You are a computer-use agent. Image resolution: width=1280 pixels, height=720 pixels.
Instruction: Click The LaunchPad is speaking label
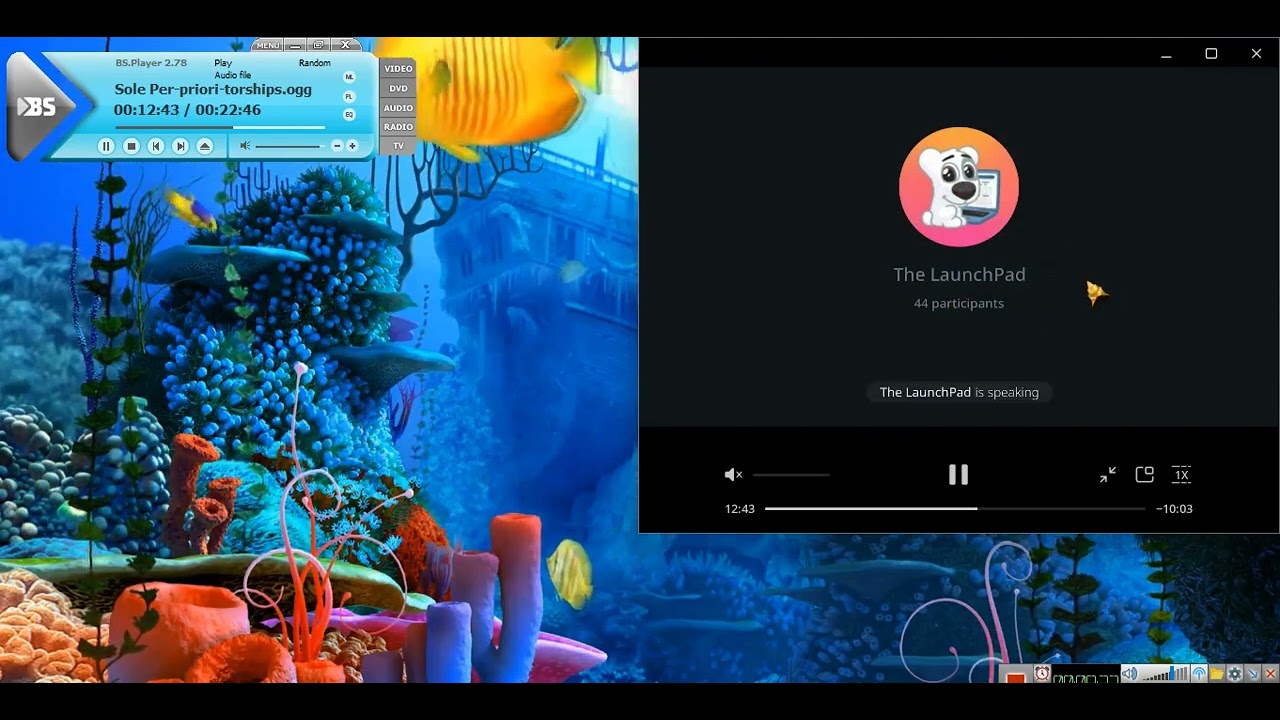click(x=959, y=392)
